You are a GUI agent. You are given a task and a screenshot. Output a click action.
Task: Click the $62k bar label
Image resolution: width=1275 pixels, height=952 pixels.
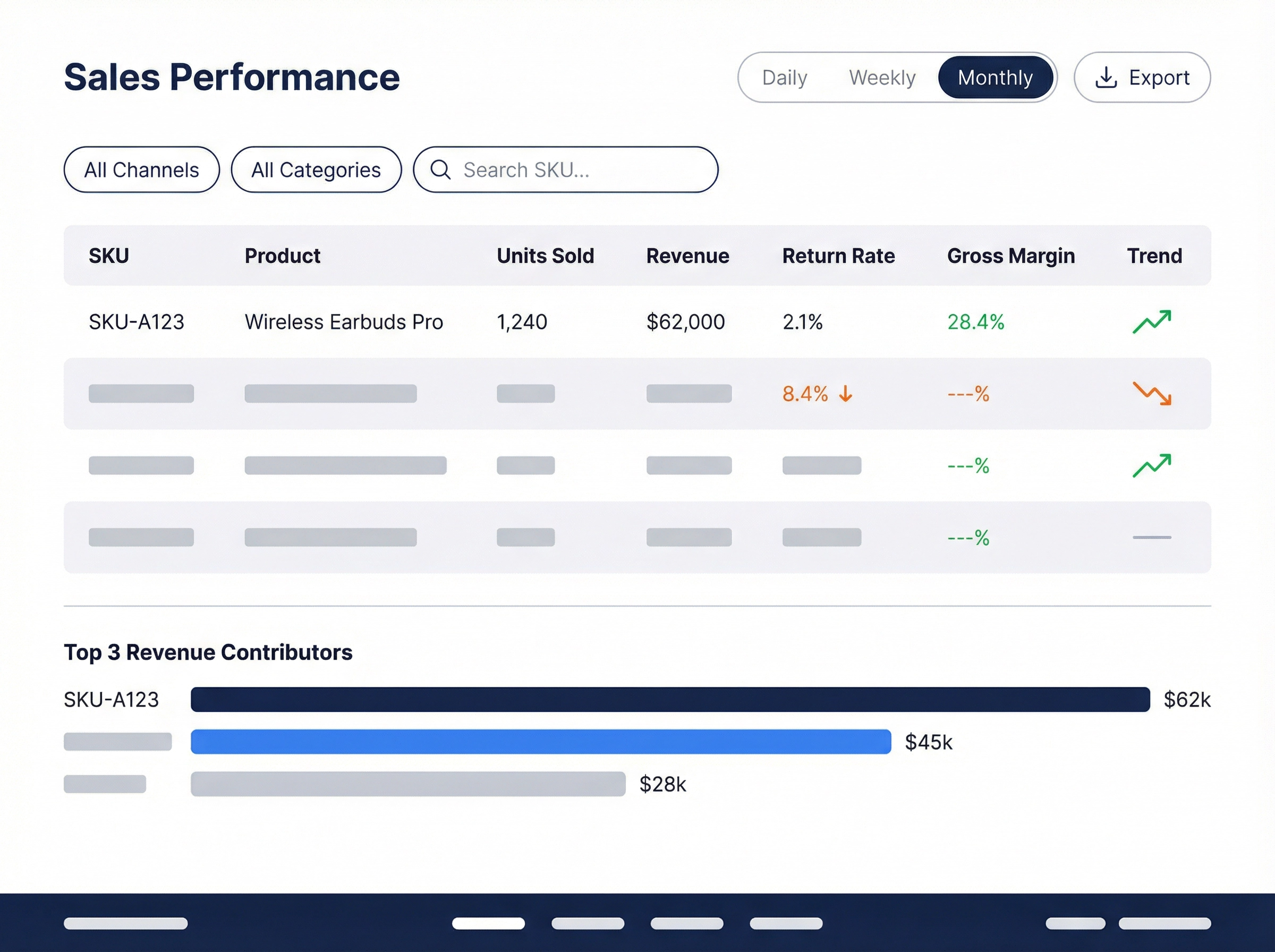coord(1187,699)
